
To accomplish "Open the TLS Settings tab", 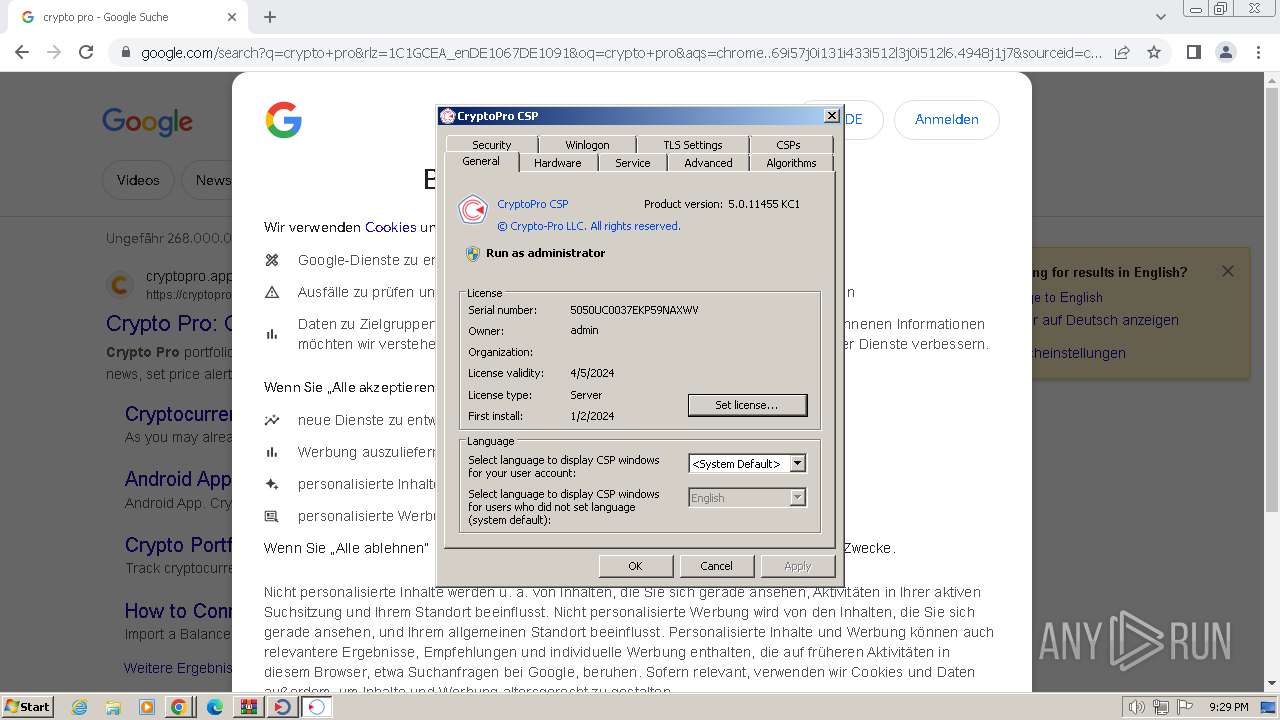I will click(692, 144).
